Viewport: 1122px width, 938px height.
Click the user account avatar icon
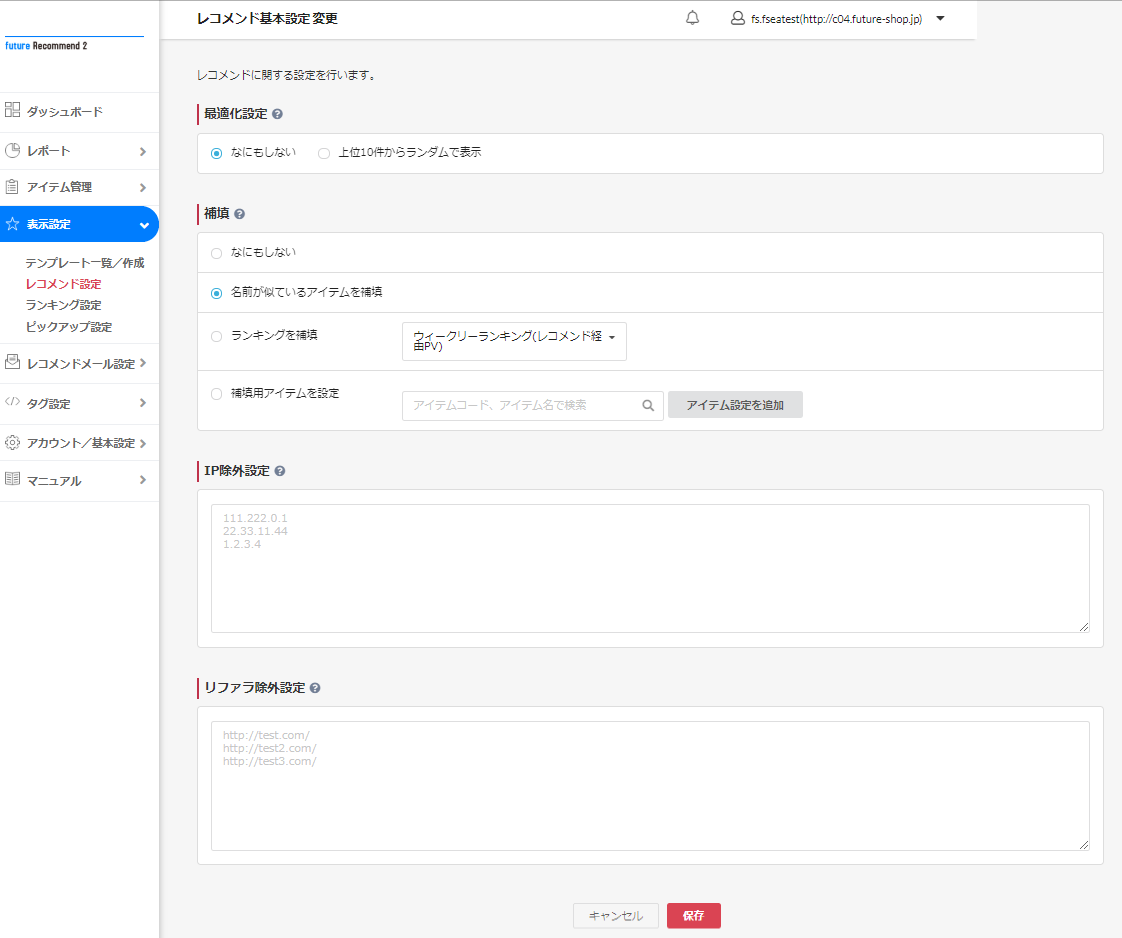737,18
